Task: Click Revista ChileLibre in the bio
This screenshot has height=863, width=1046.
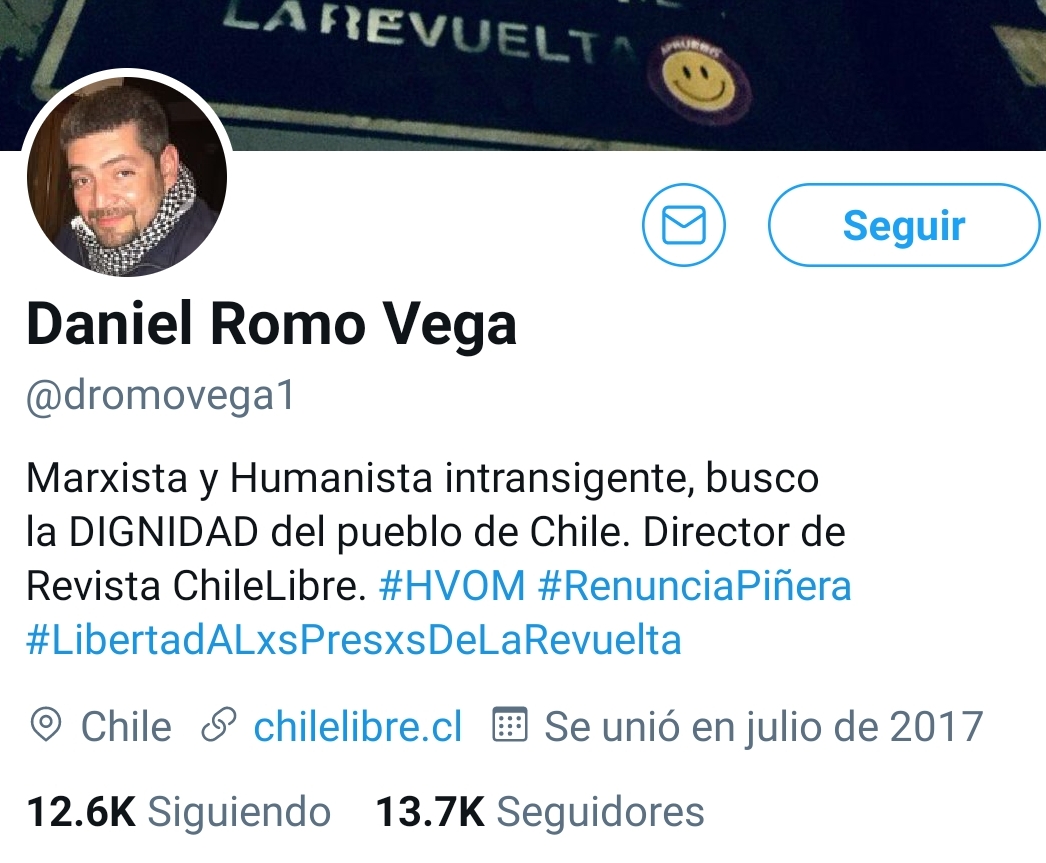Action: tap(196, 586)
